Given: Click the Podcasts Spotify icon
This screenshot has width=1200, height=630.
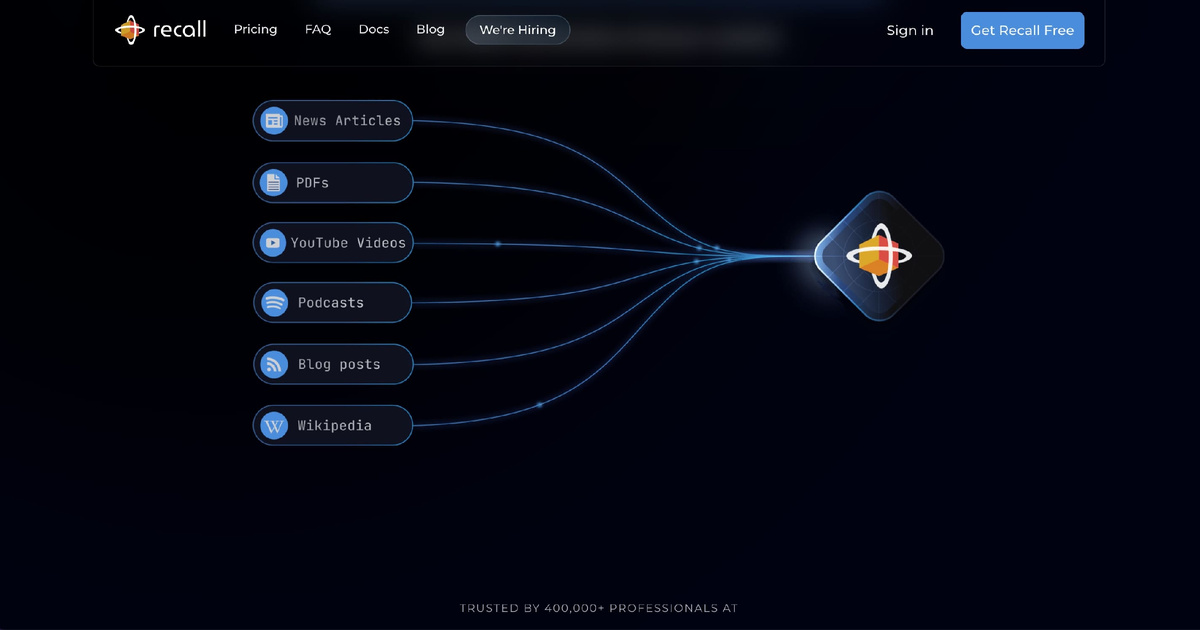Looking at the screenshot, I should [273, 303].
